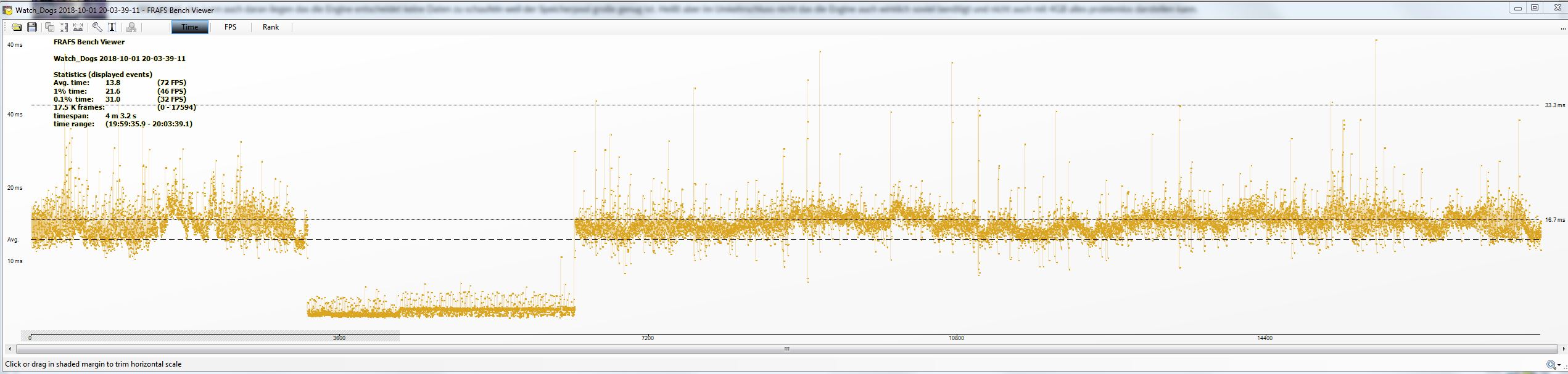Open a benchmark file with the folder icon

(x=17, y=27)
